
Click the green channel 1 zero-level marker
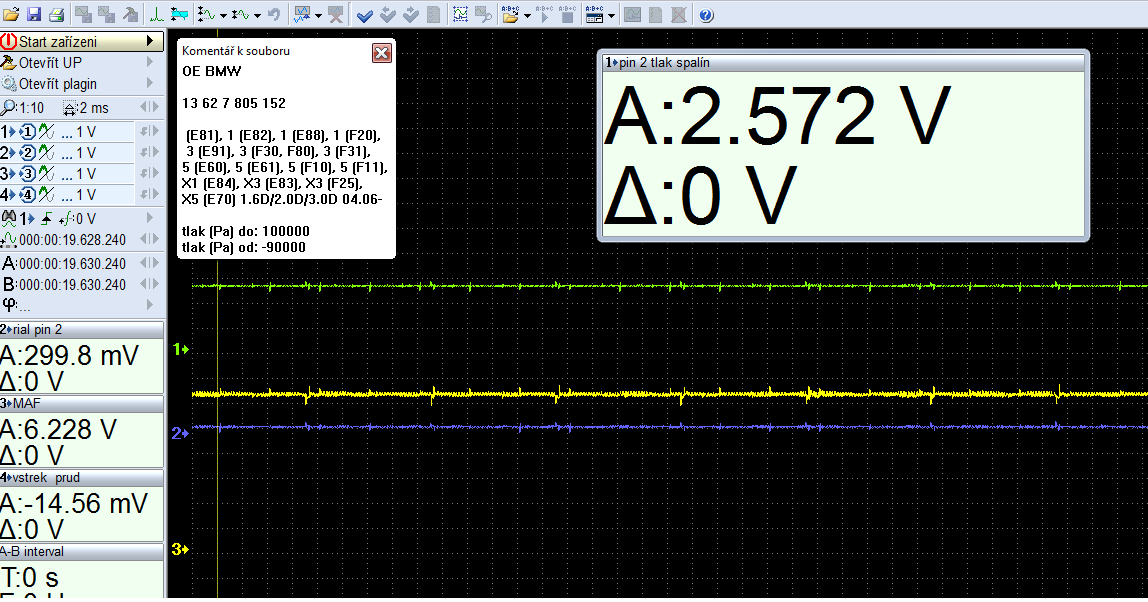pos(180,349)
